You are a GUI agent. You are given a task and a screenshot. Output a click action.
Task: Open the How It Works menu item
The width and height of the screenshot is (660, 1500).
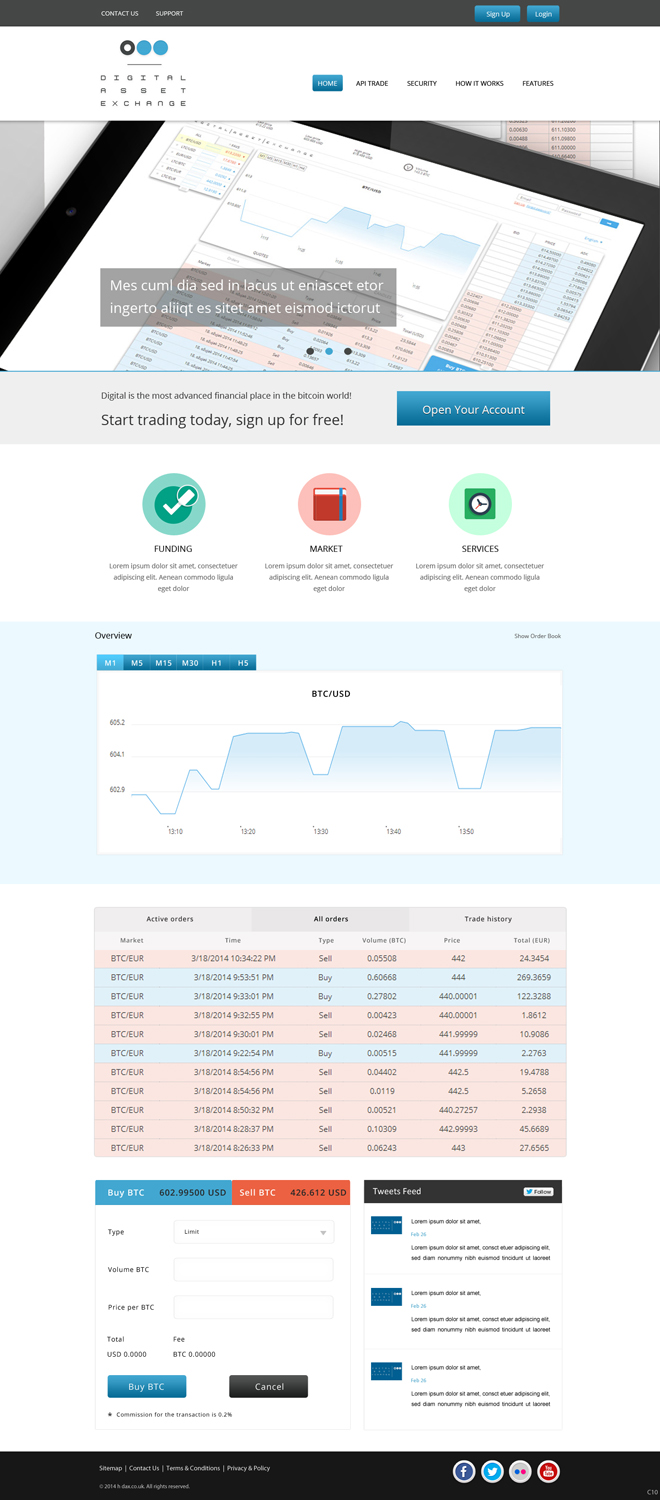[x=479, y=84]
